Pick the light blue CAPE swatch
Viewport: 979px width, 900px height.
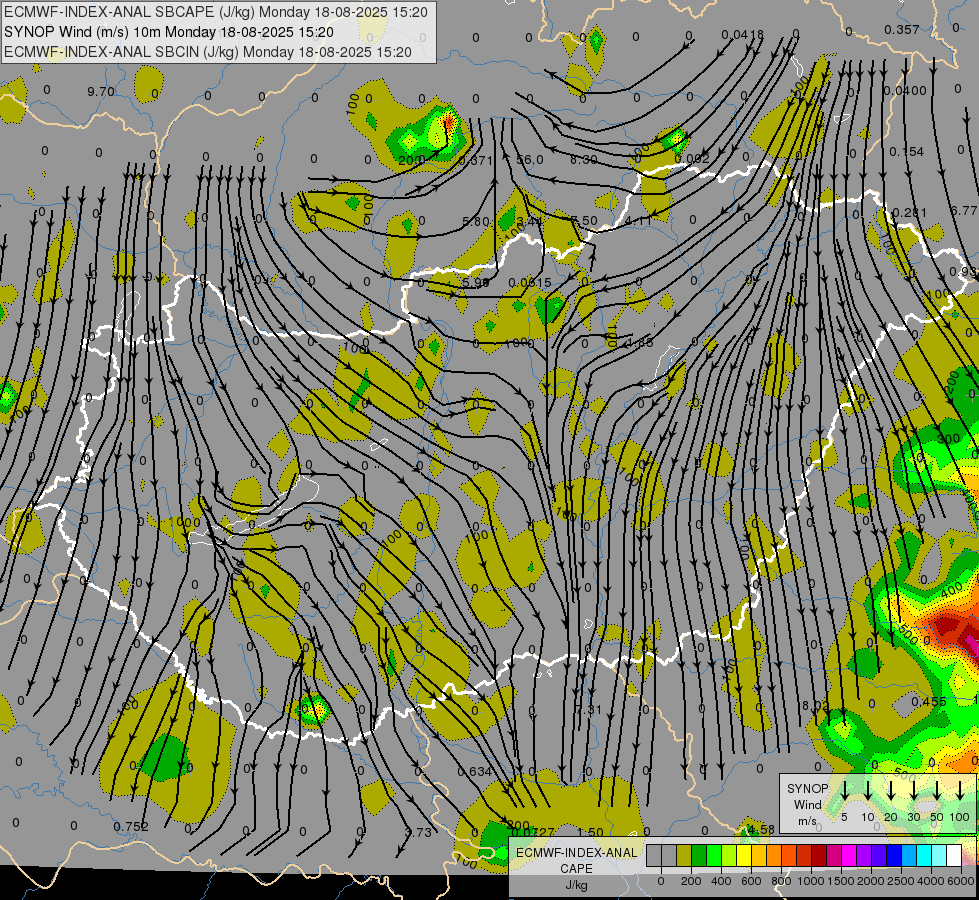(x=909, y=855)
